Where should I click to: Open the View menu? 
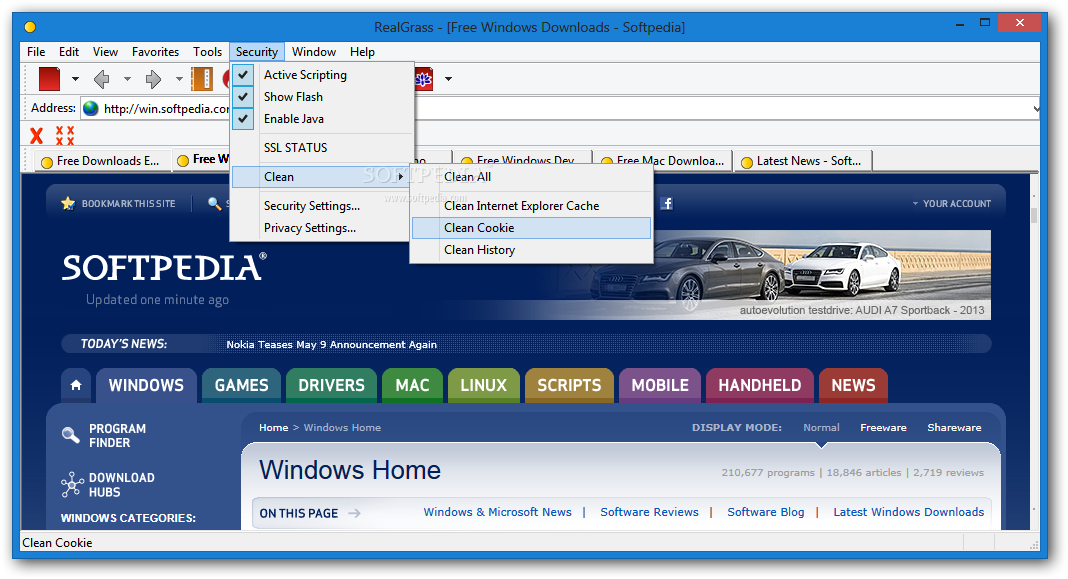click(106, 52)
